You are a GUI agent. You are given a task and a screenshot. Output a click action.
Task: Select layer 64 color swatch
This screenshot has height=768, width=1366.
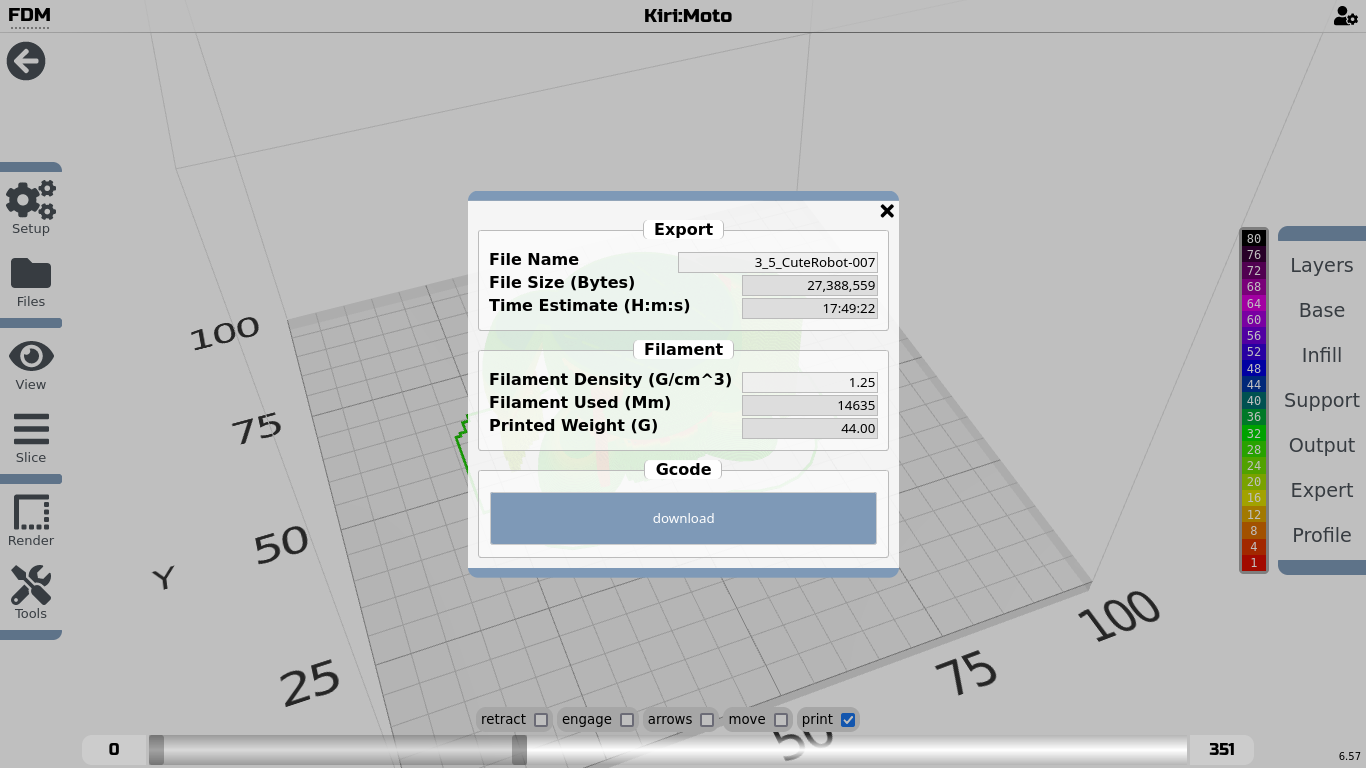point(1253,303)
